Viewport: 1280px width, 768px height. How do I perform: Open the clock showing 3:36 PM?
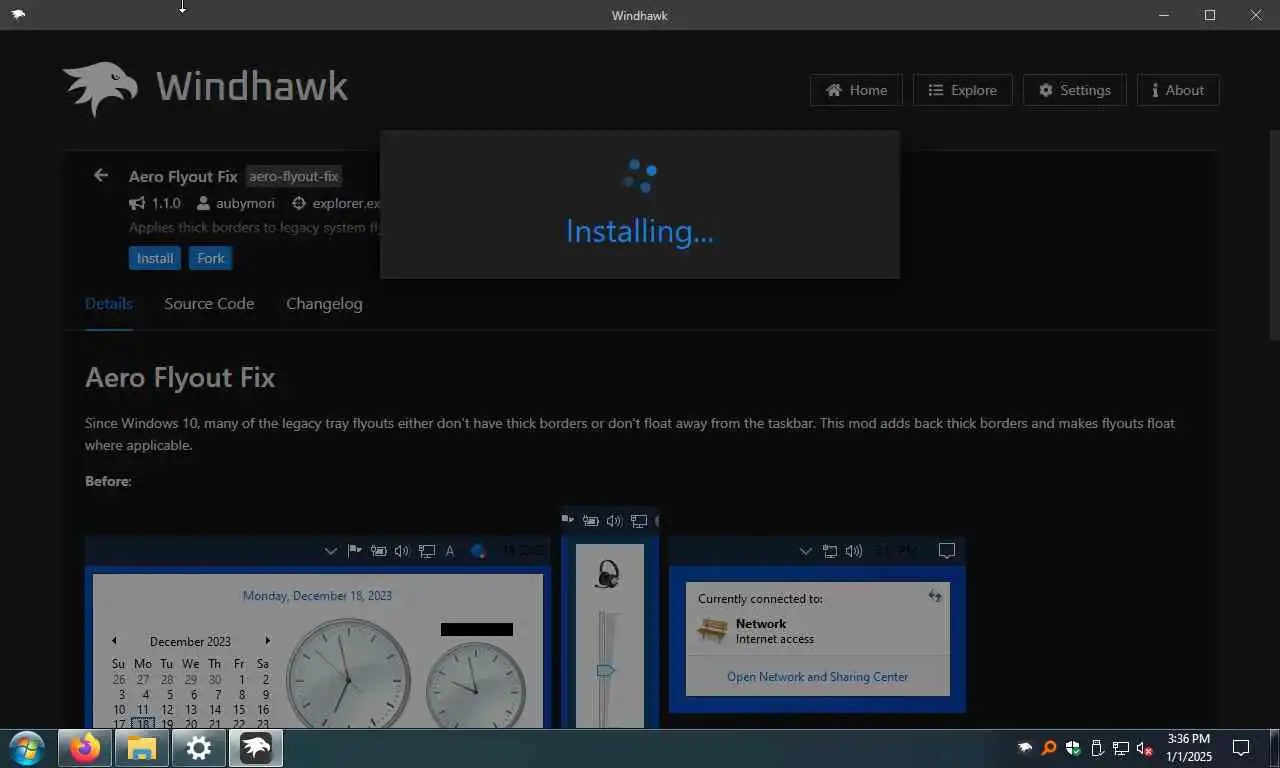[1189, 748]
